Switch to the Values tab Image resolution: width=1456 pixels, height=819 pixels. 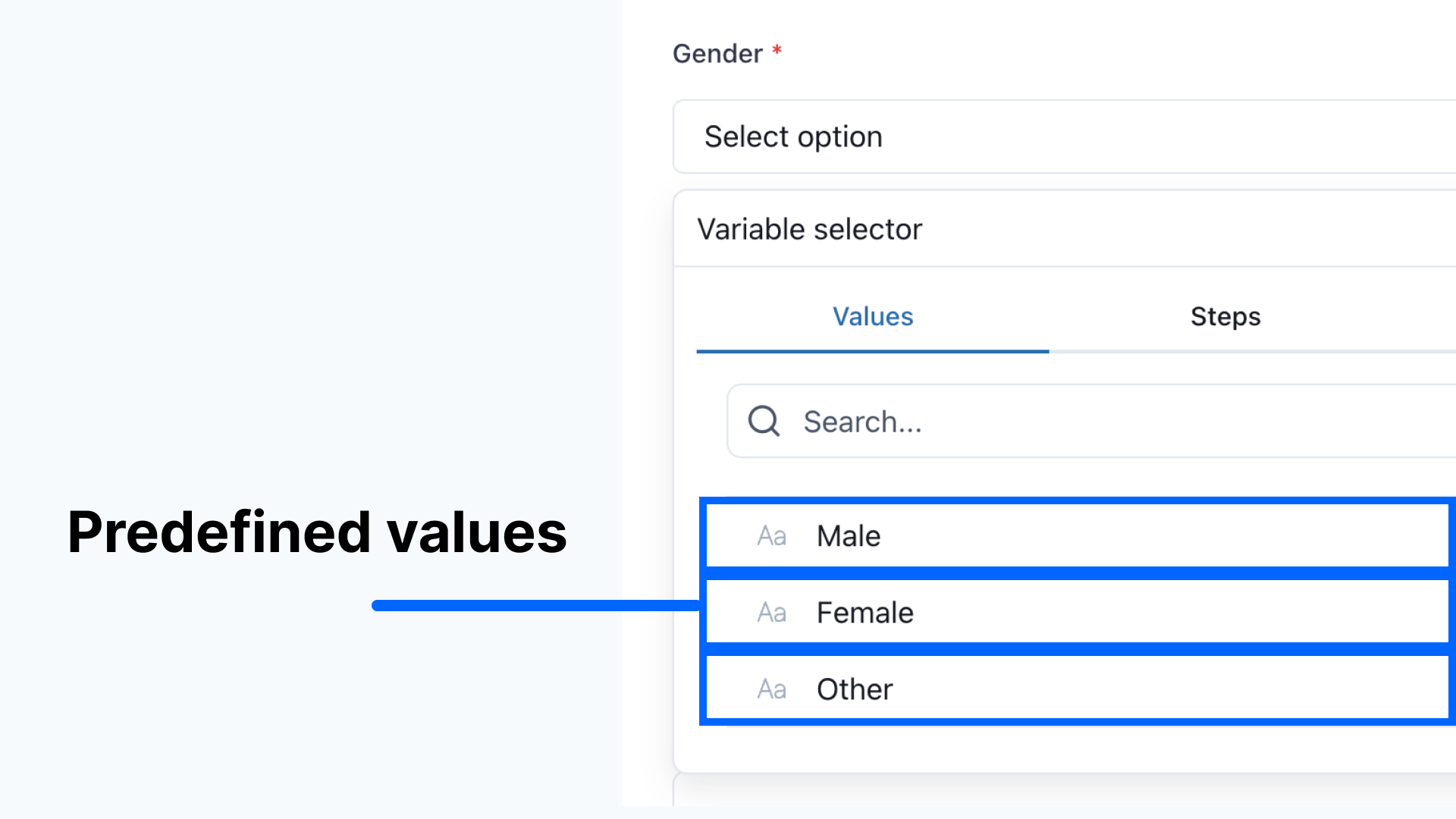pos(873,316)
